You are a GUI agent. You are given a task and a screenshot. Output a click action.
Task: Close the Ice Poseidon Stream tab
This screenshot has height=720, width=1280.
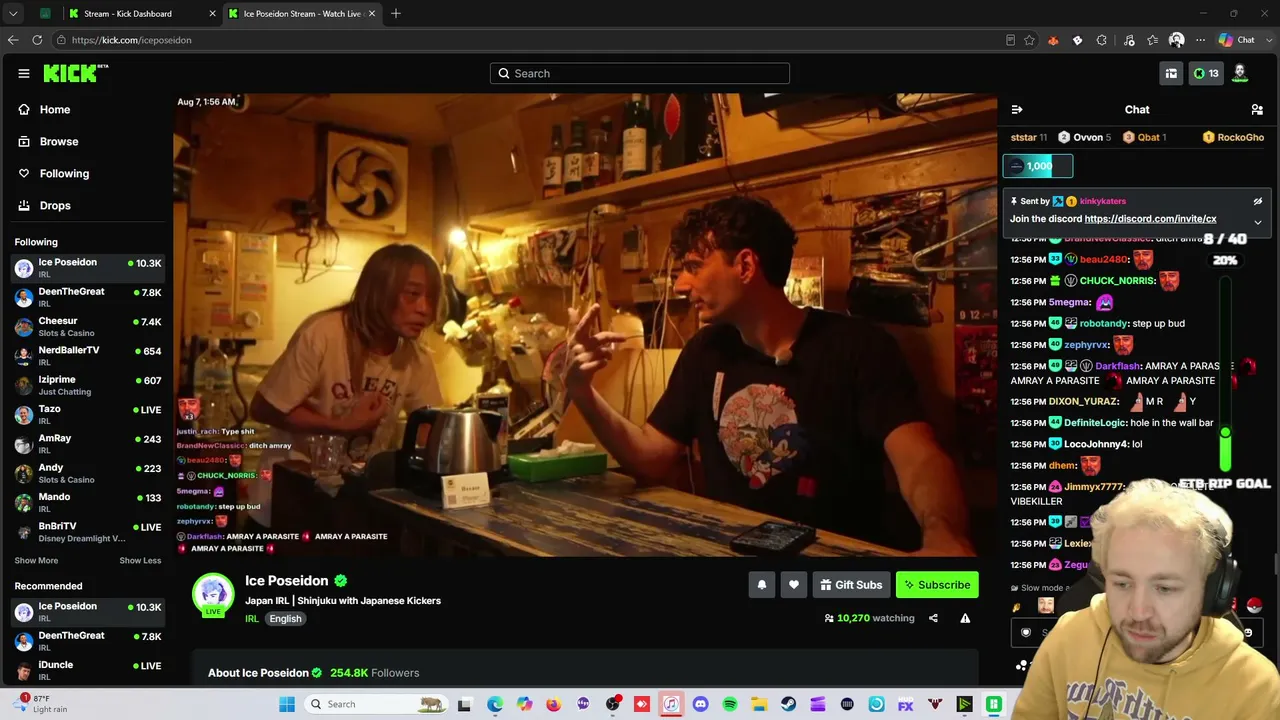[372, 14]
